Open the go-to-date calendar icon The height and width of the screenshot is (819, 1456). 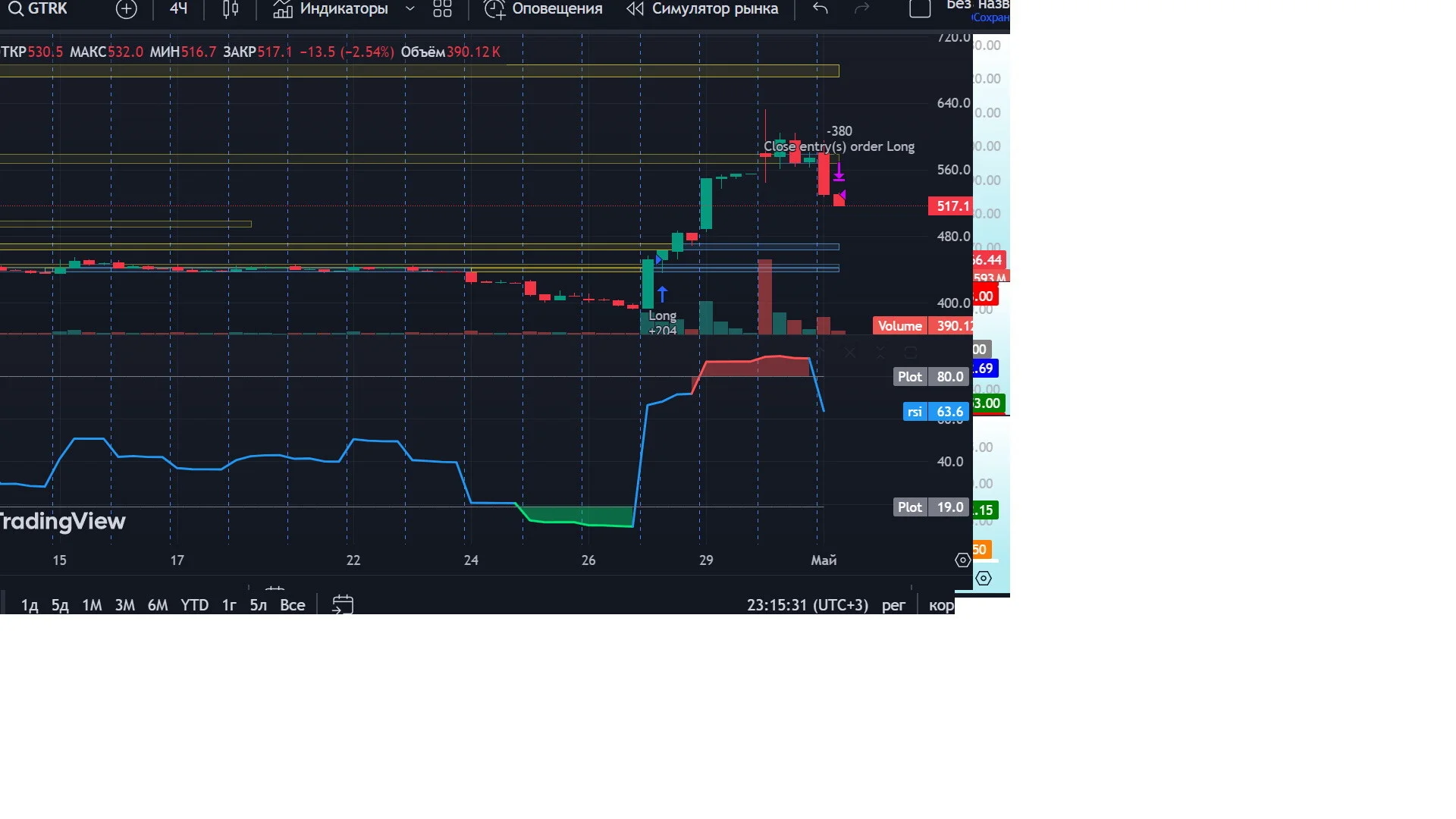343,604
